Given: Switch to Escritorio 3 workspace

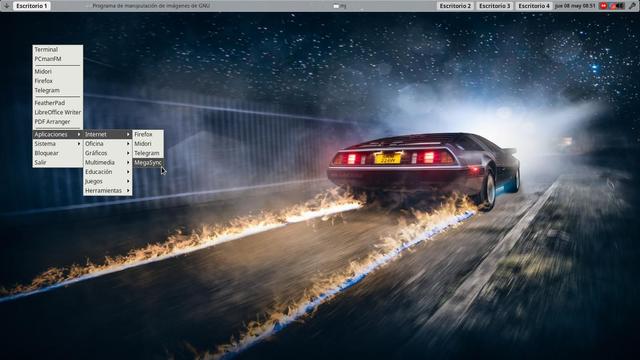Looking at the screenshot, I should pos(495,6).
